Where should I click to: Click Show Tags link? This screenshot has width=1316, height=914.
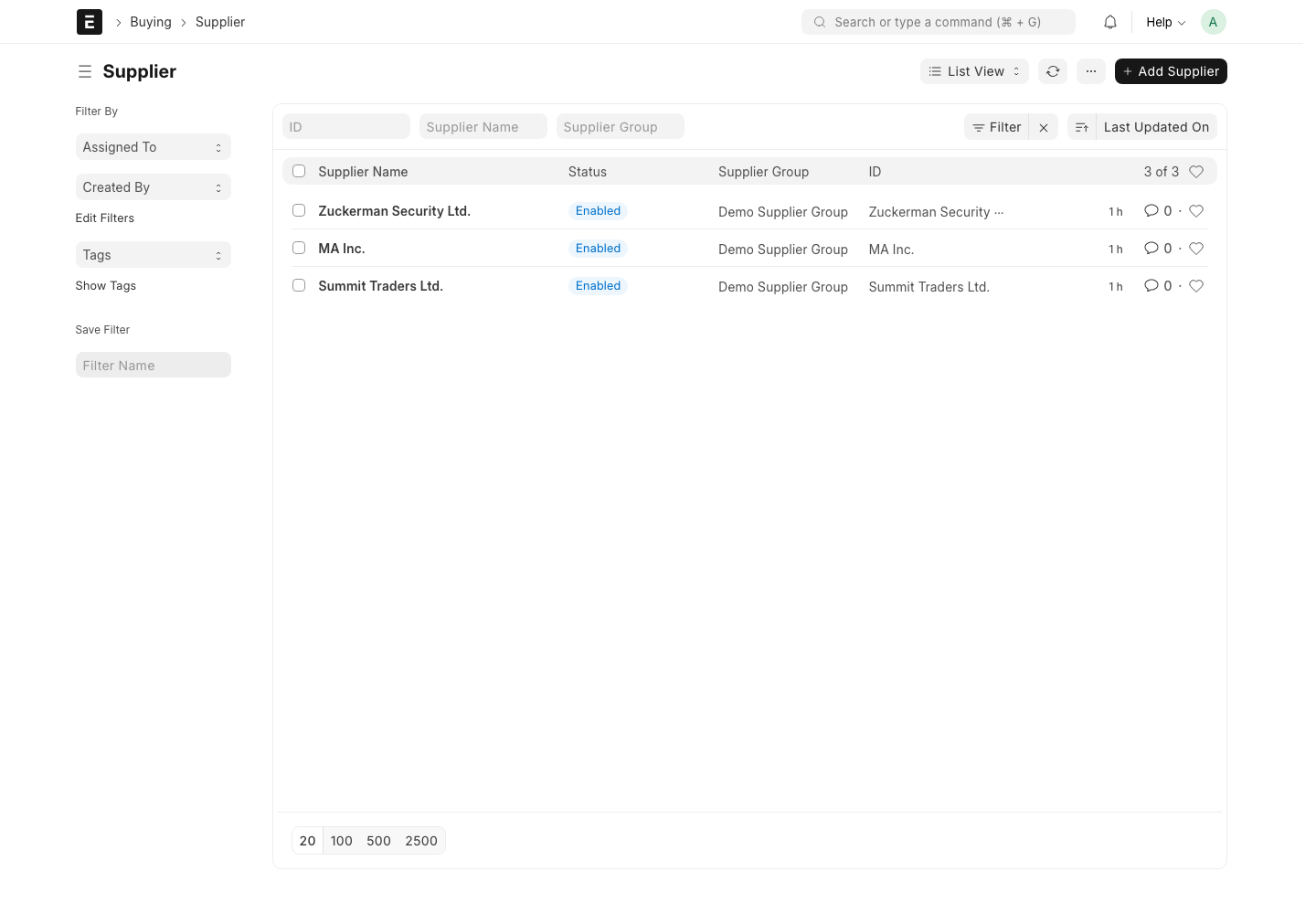click(106, 286)
